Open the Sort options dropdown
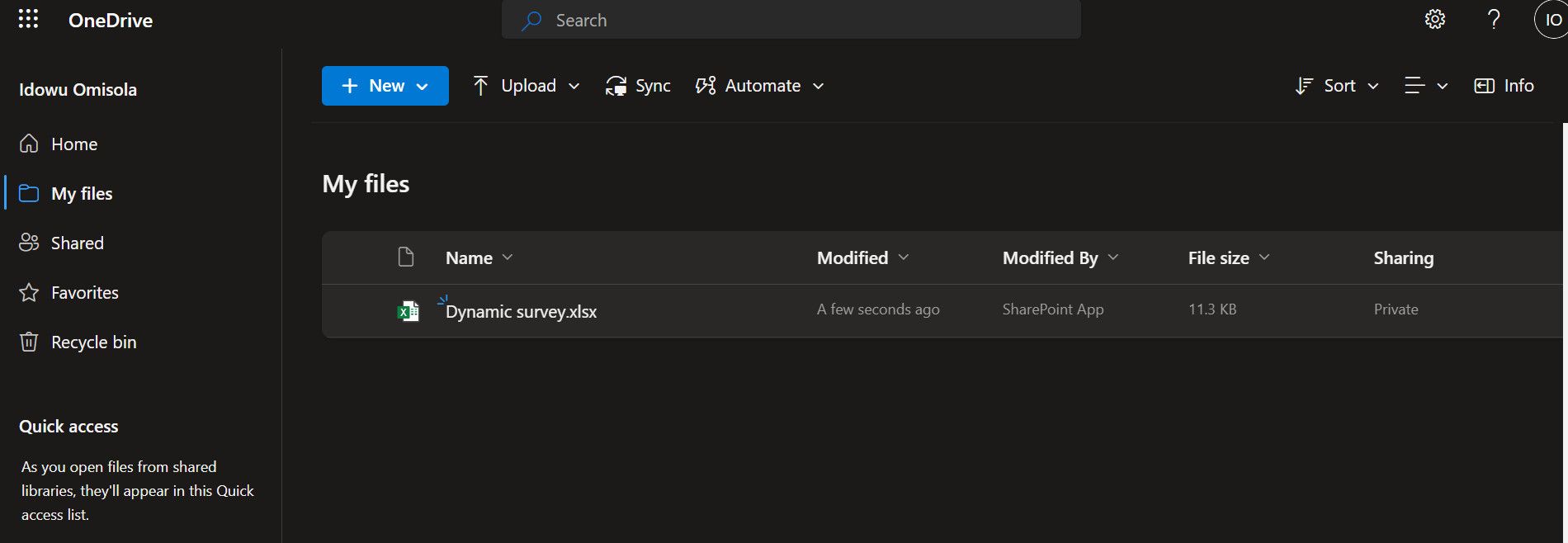Screen dimensions: 1568x543 pos(1337,86)
